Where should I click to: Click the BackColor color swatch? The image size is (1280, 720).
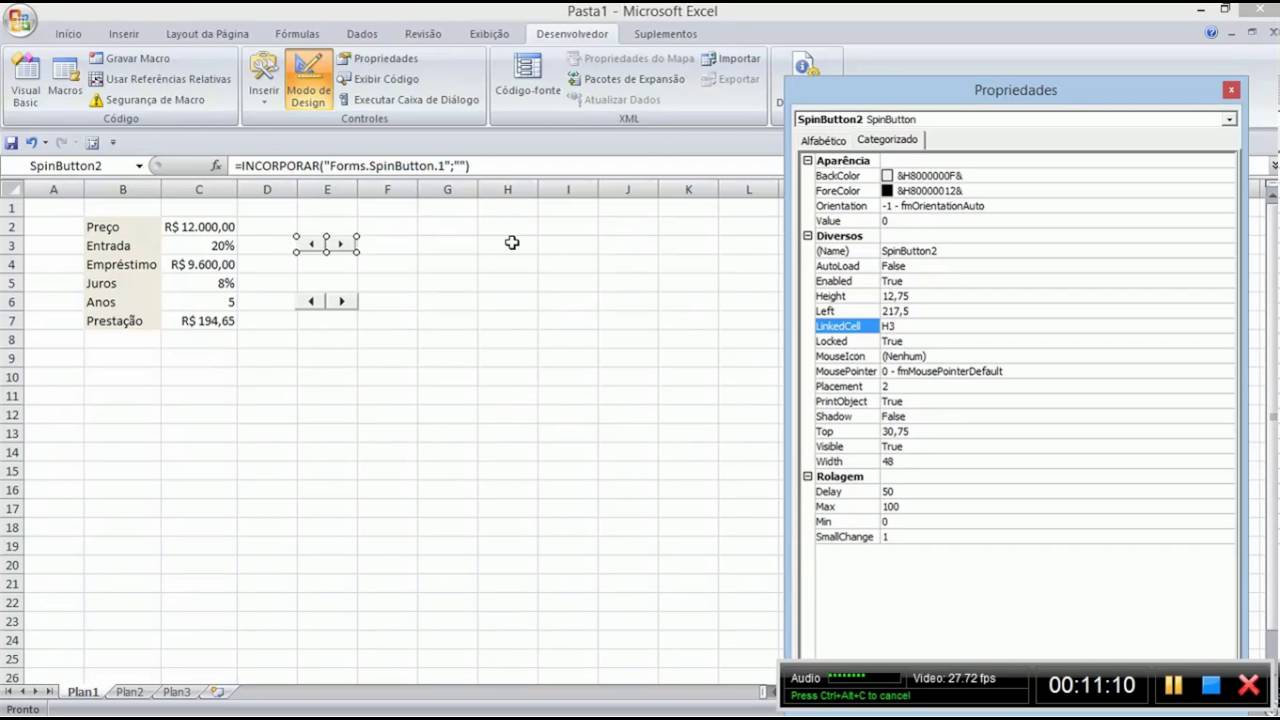click(x=887, y=176)
